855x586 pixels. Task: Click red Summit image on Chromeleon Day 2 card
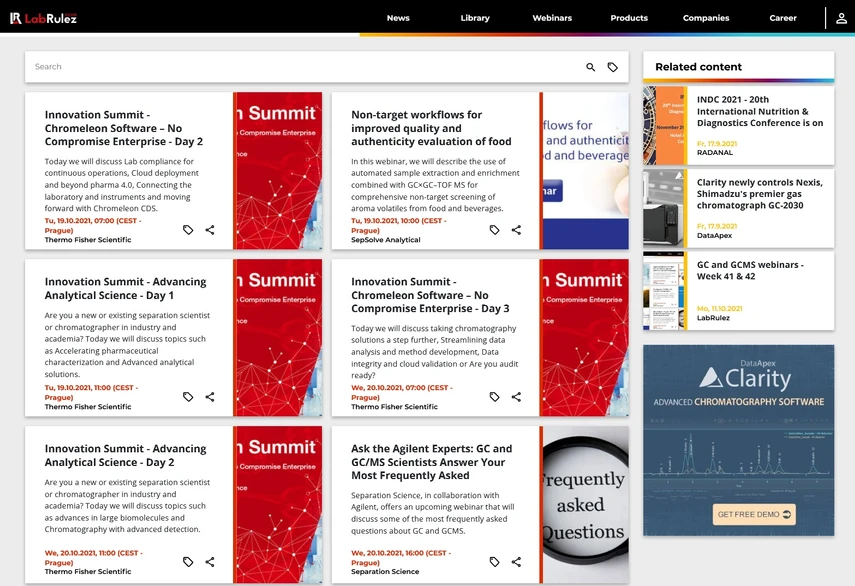pos(278,171)
